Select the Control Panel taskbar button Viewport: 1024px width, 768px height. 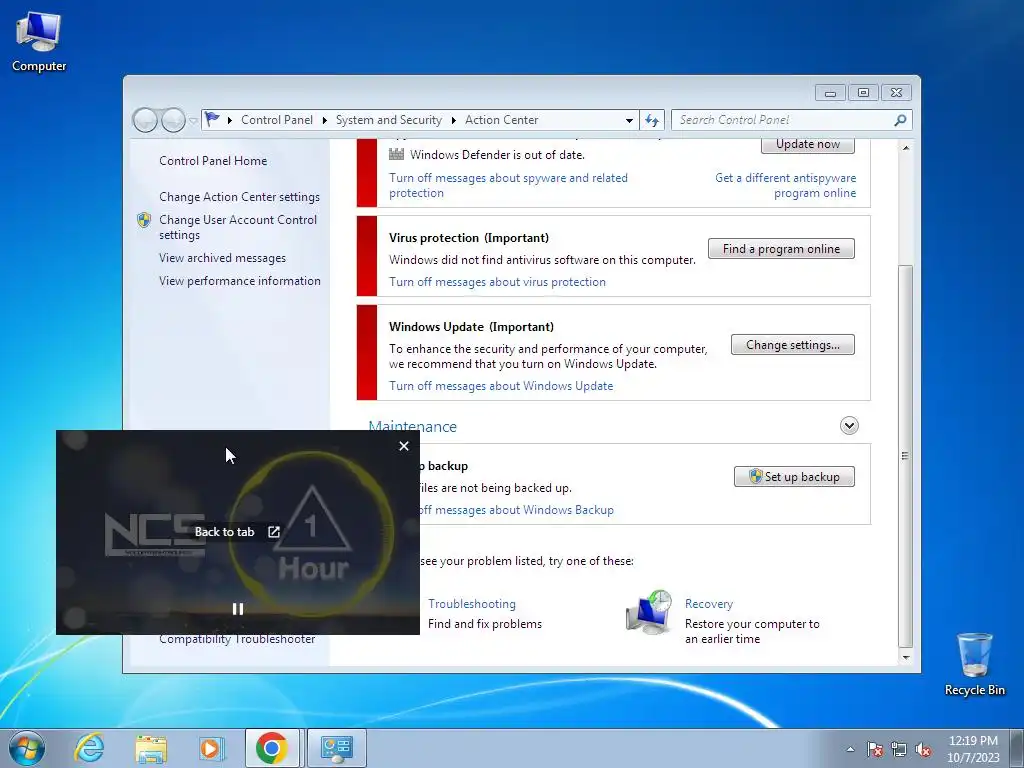click(337, 748)
